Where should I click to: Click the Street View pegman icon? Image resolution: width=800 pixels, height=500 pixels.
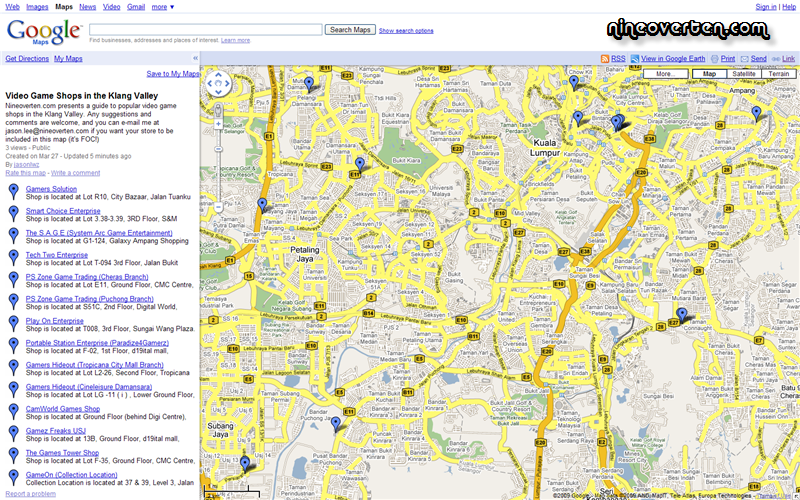coord(218,110)
